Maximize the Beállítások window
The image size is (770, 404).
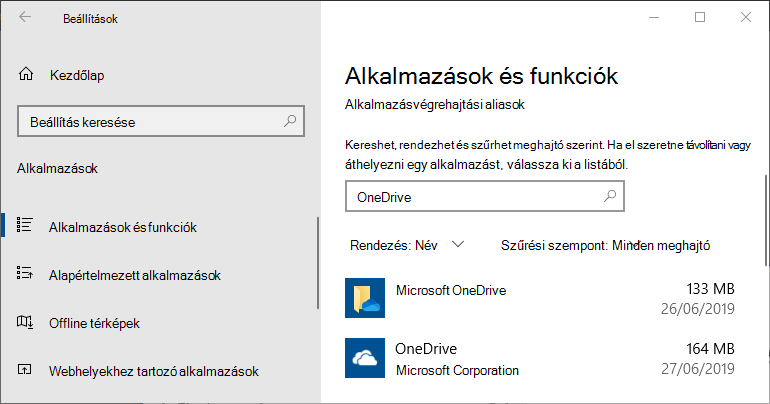[700, 17]
